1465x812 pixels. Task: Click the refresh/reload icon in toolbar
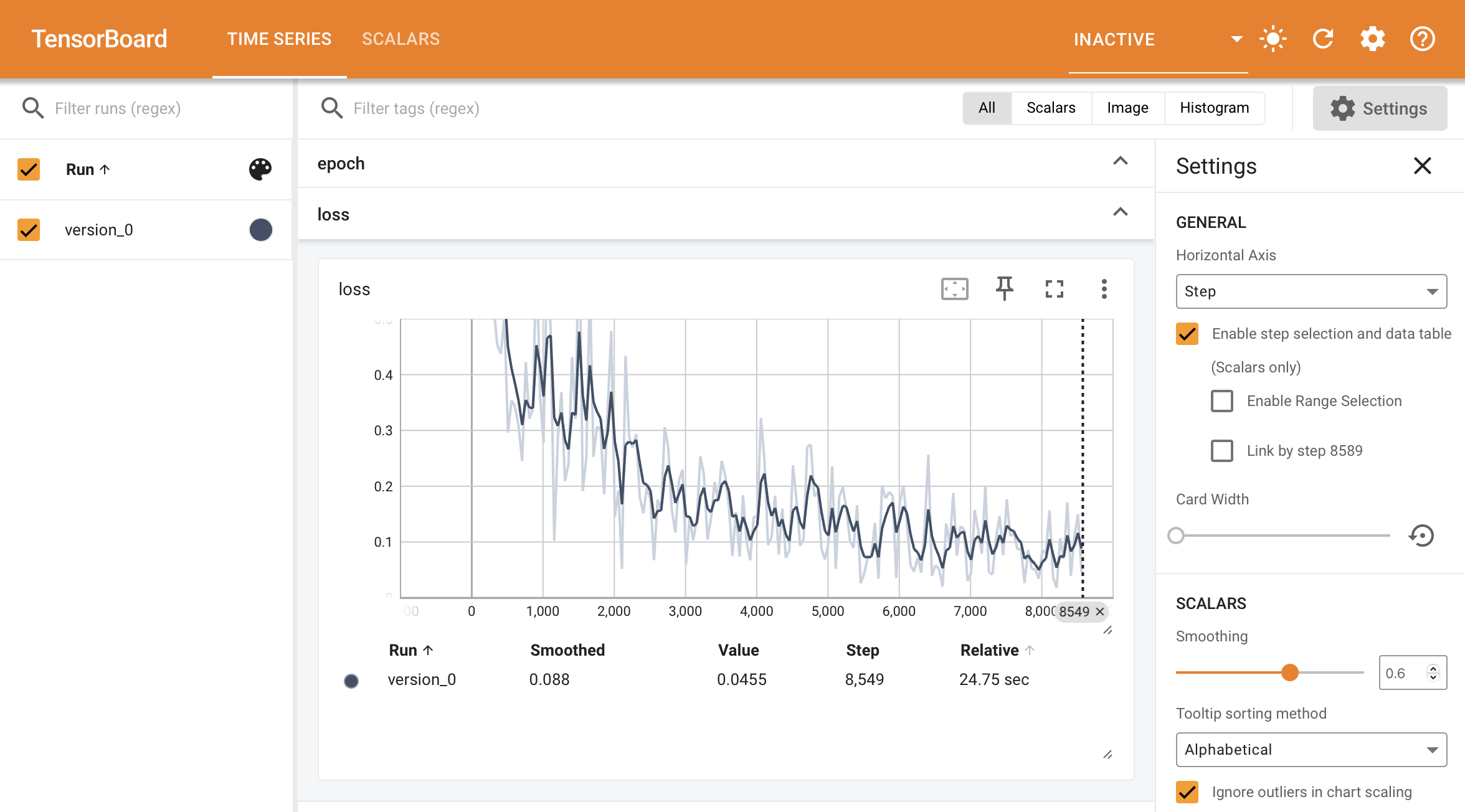tap(1322, 38)
